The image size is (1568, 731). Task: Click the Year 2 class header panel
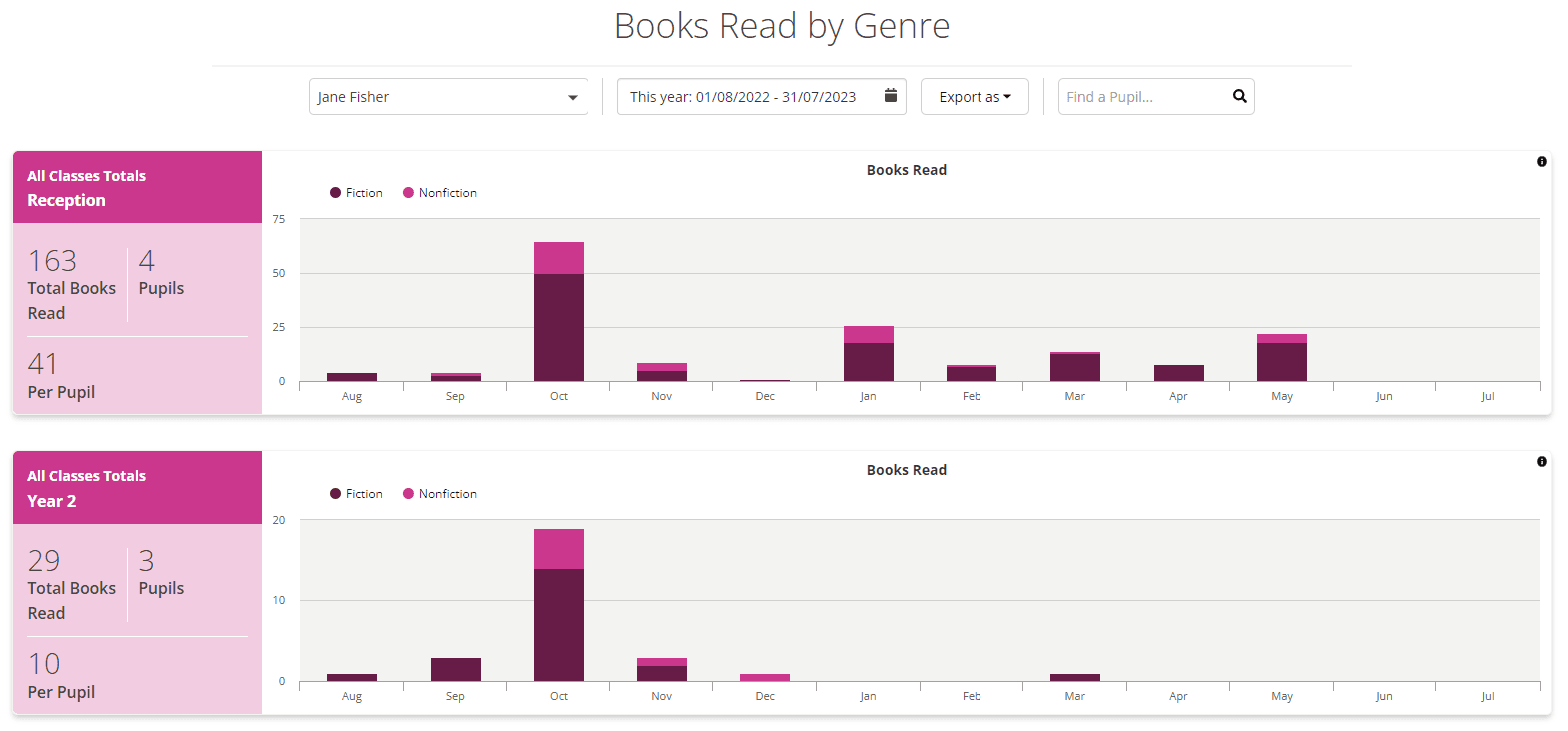tap(138, 488)
